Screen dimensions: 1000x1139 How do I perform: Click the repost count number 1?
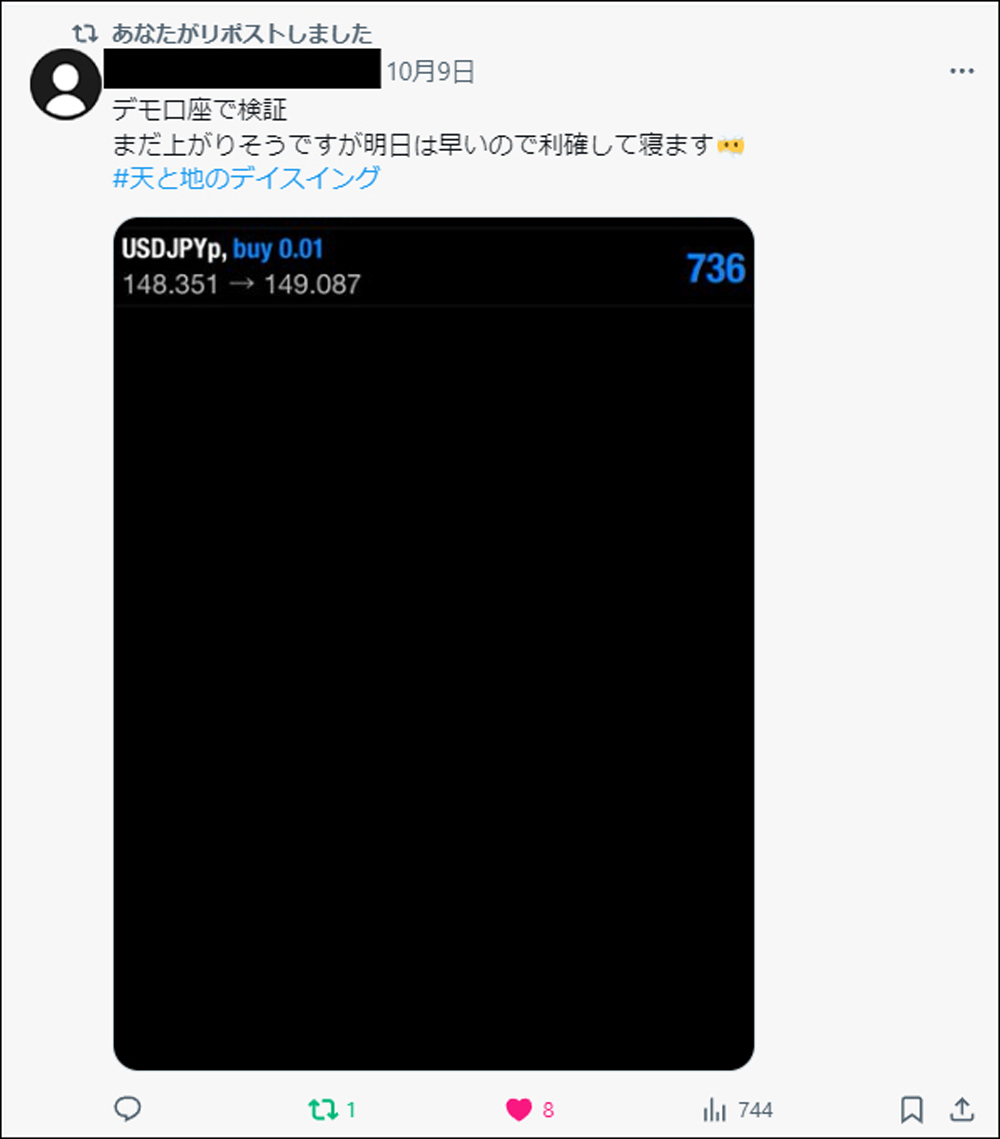pos(351,1110)
